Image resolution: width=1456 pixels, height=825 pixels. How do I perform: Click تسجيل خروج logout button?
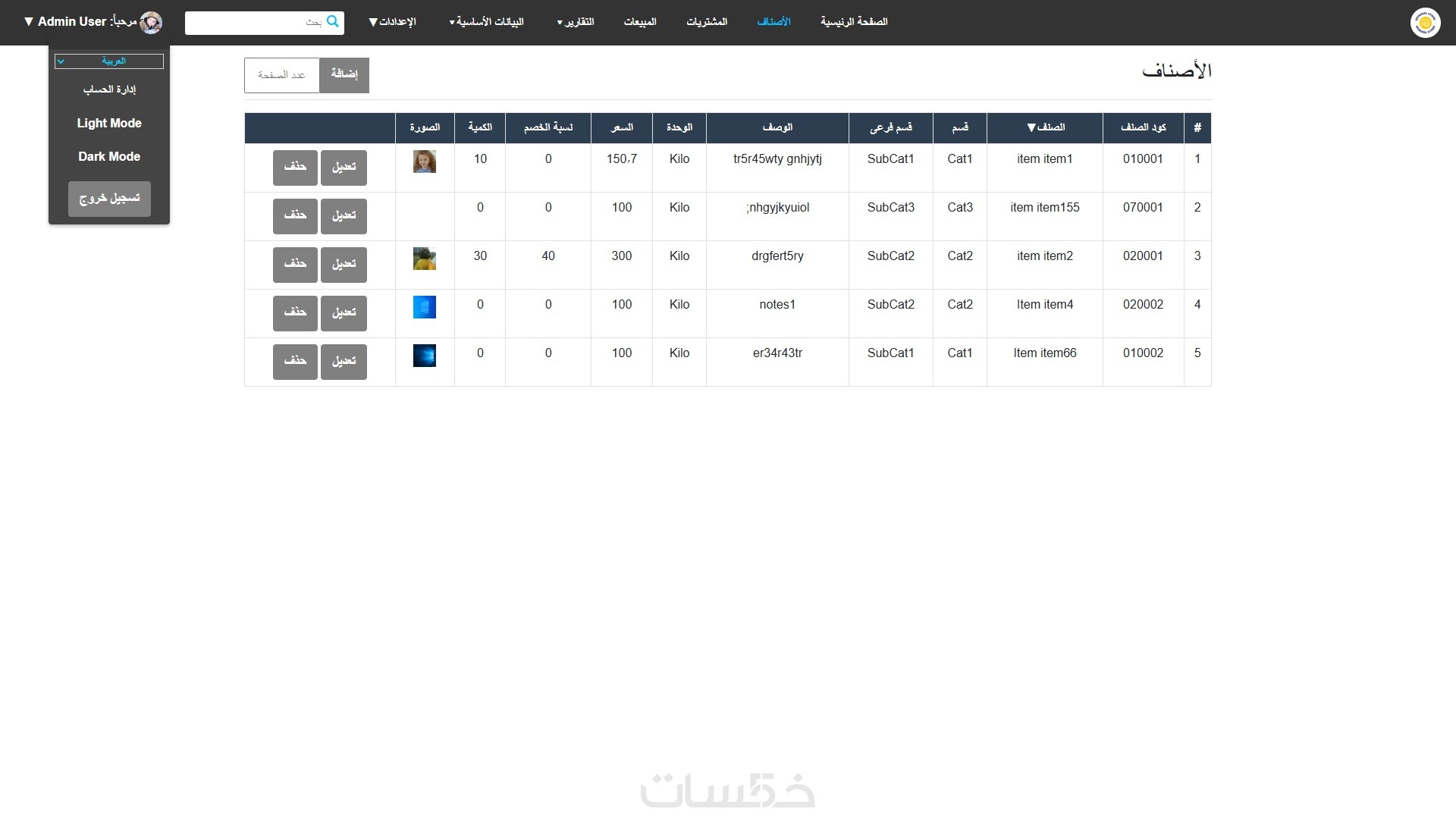pyautogui.click(x=109, y=199)
